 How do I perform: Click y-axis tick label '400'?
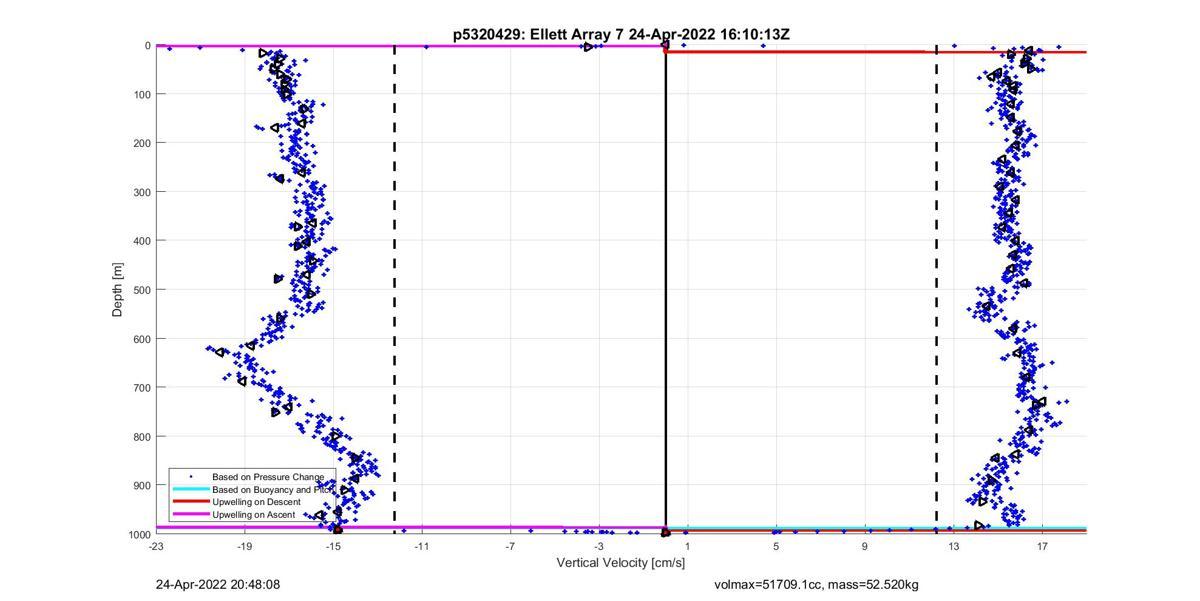(x=142, y=241)
